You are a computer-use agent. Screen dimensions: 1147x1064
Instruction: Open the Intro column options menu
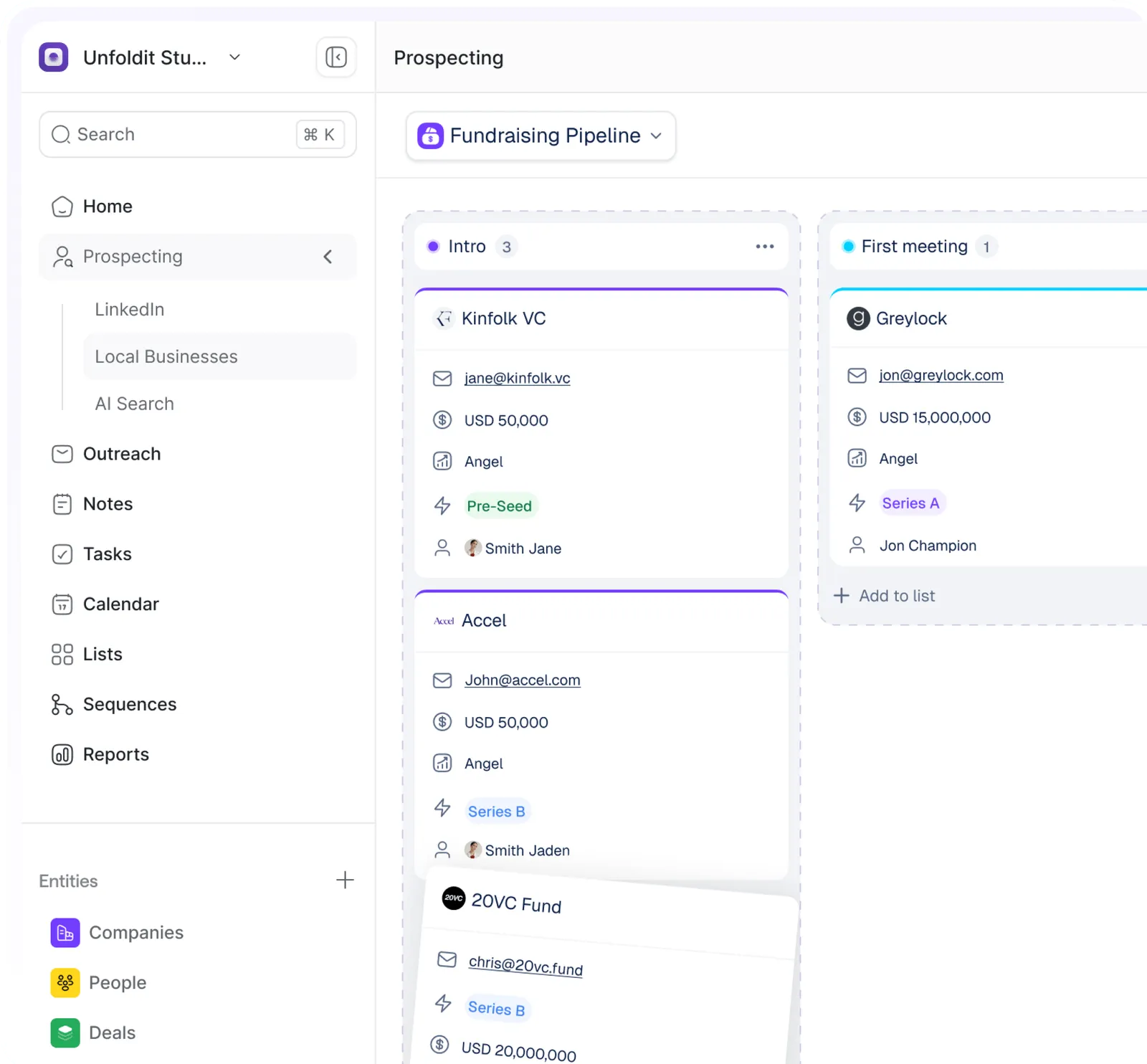click(765, 247)
